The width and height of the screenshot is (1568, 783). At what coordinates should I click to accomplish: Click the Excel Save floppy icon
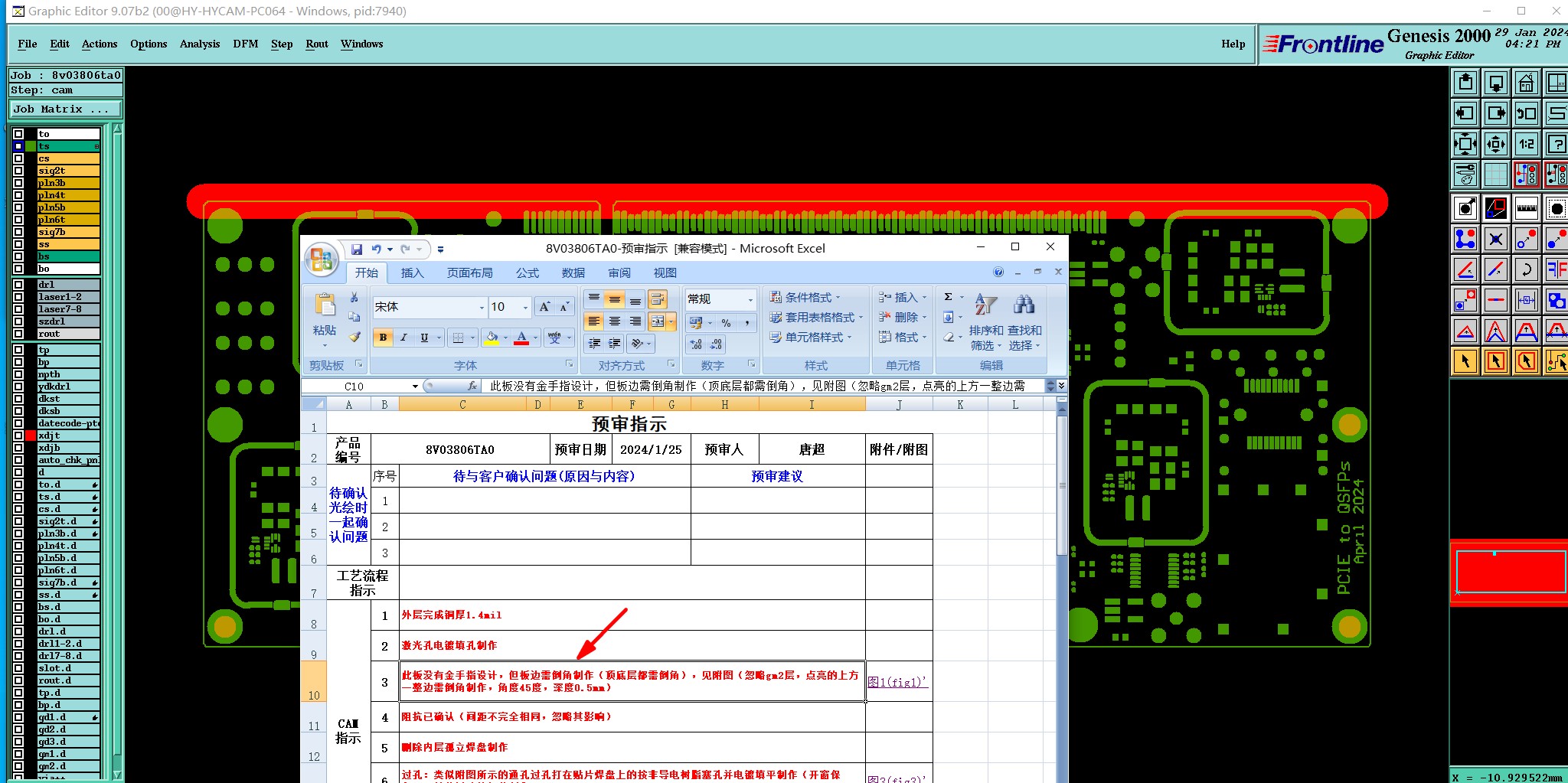[x=356, y=249]
